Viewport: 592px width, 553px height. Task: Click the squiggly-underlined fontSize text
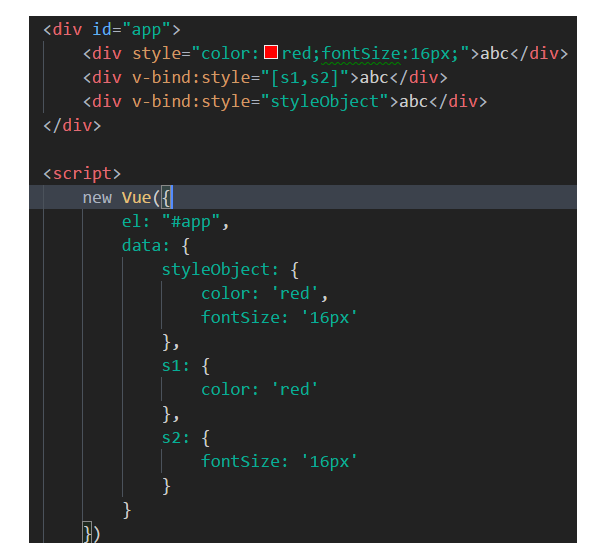[x=361, y=54]
